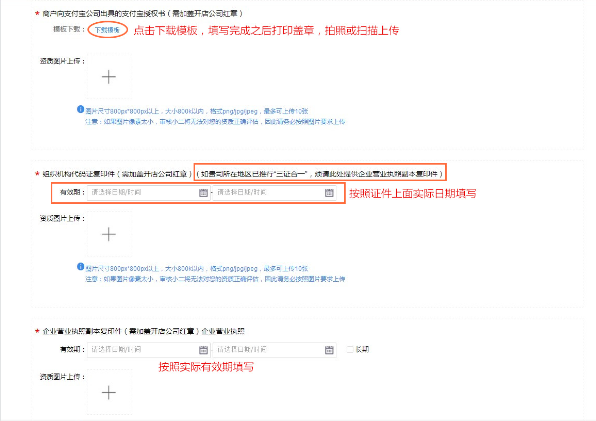Open the calendar icon on the business license start date
596x421 pixels.
tap(203, 350)
